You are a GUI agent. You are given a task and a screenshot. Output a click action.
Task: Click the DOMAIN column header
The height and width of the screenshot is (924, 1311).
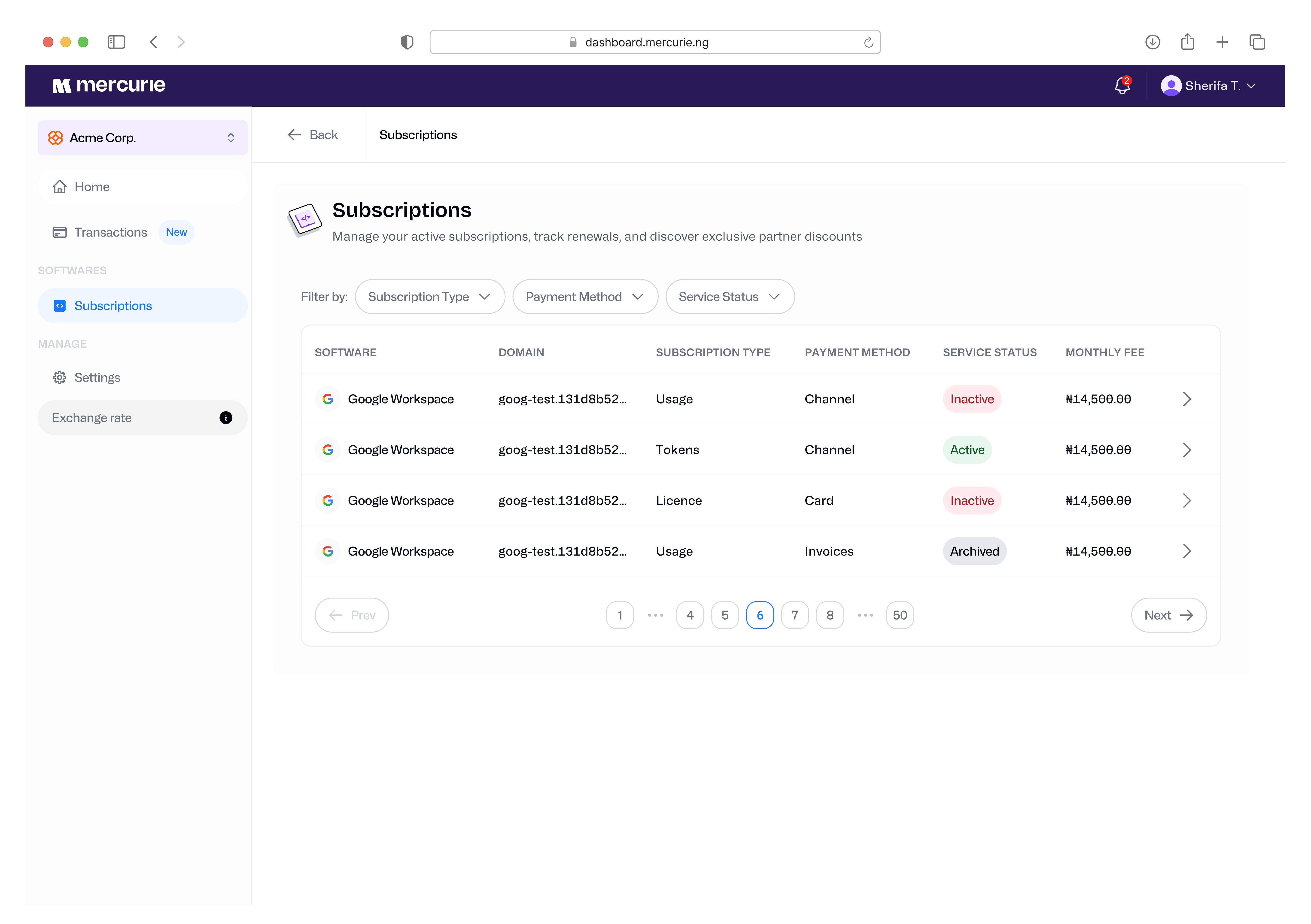[521, 352]
